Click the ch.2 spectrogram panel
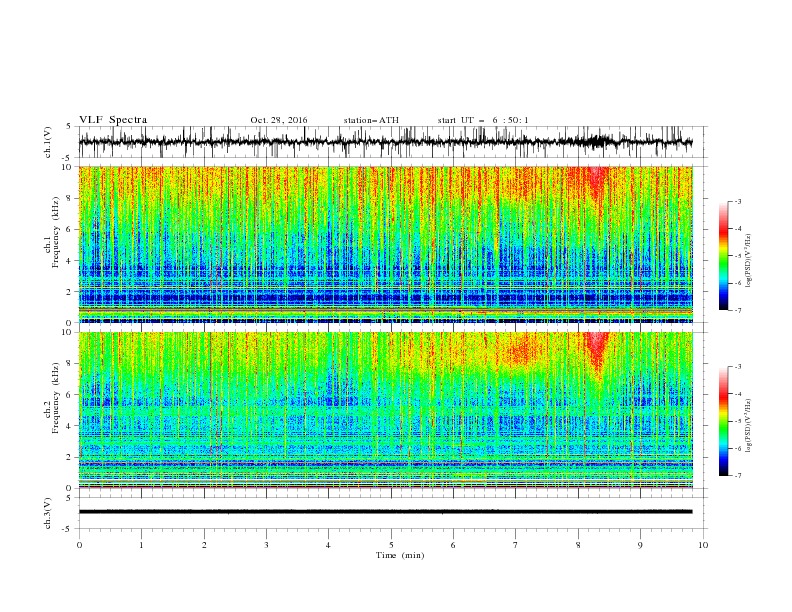 pyautogui.click(x=385, y=410)
